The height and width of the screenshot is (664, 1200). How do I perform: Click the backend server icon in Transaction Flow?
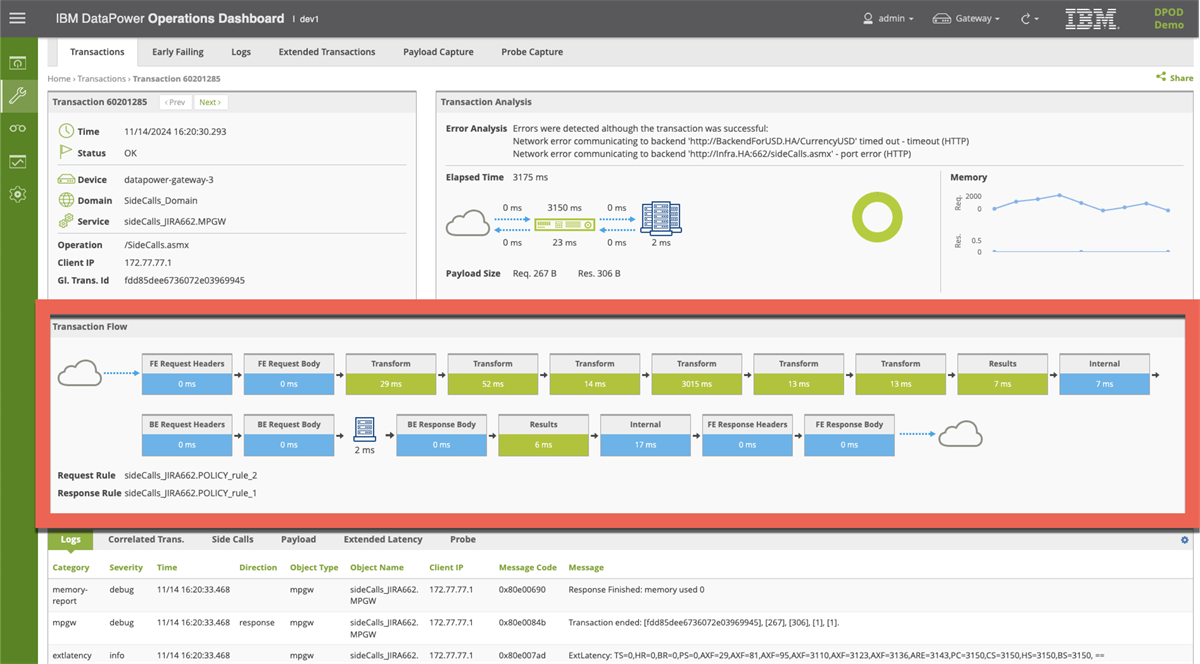(x=364, y=428)
